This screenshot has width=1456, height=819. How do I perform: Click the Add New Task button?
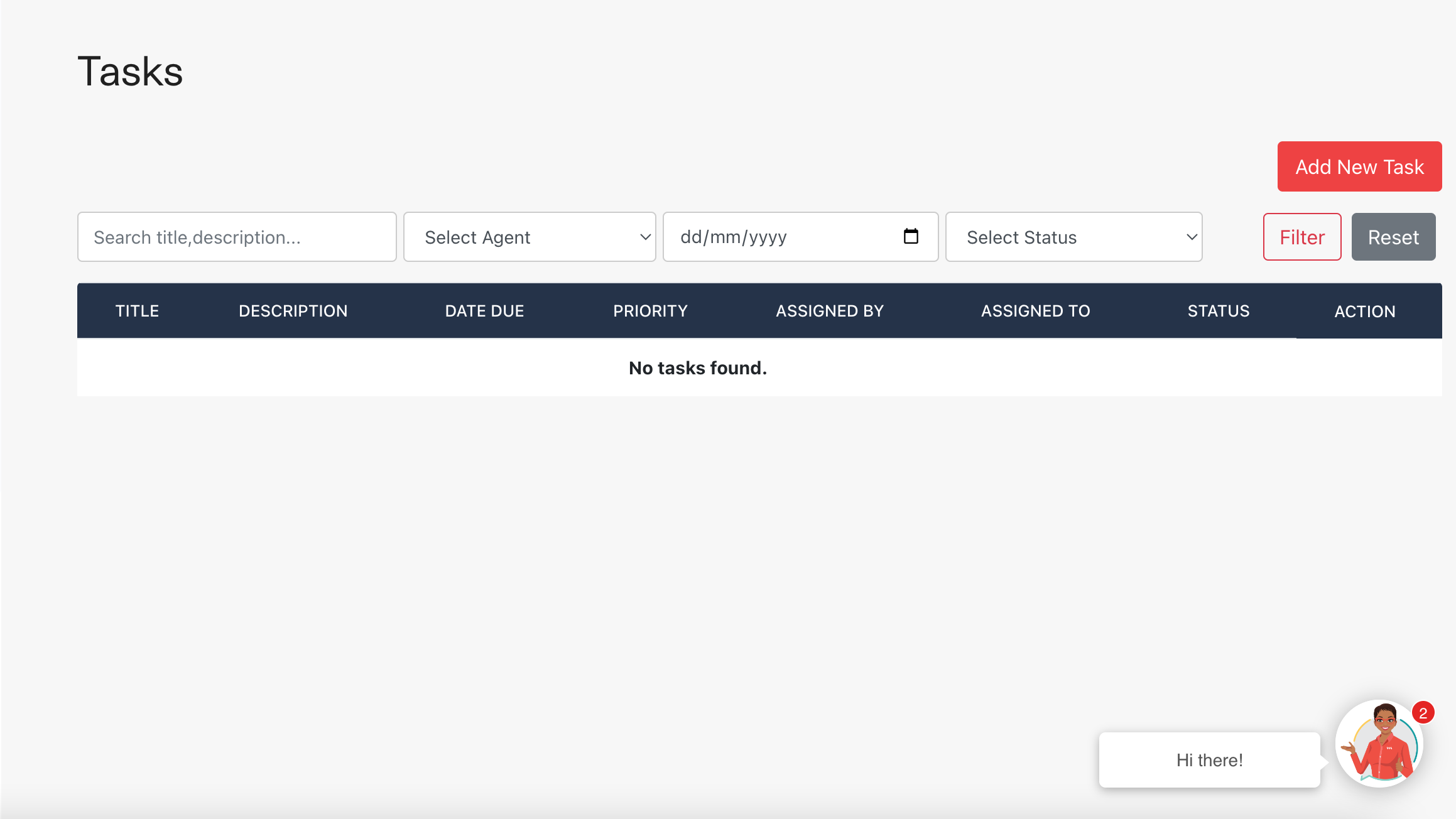click(1359, 166)
